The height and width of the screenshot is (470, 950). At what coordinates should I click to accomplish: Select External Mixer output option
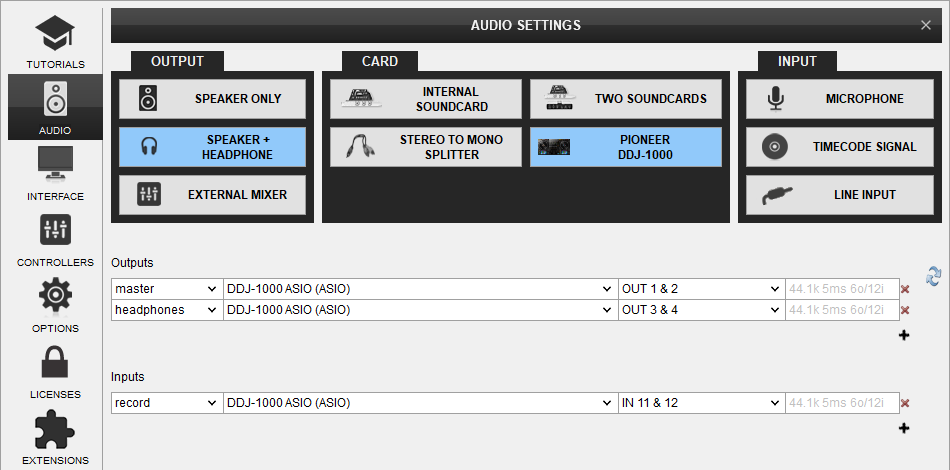[x=212, y=195]
